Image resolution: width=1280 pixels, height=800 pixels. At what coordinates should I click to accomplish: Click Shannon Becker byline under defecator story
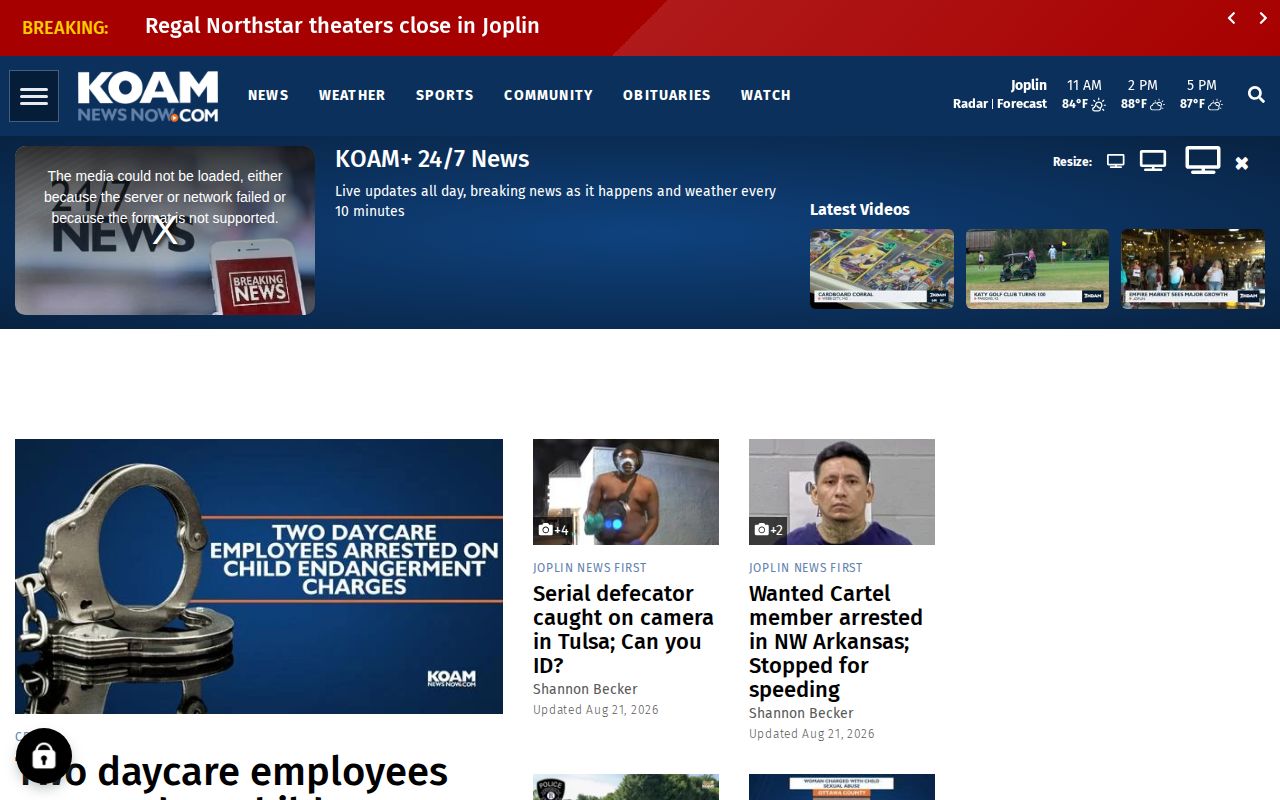pos(585,689)
